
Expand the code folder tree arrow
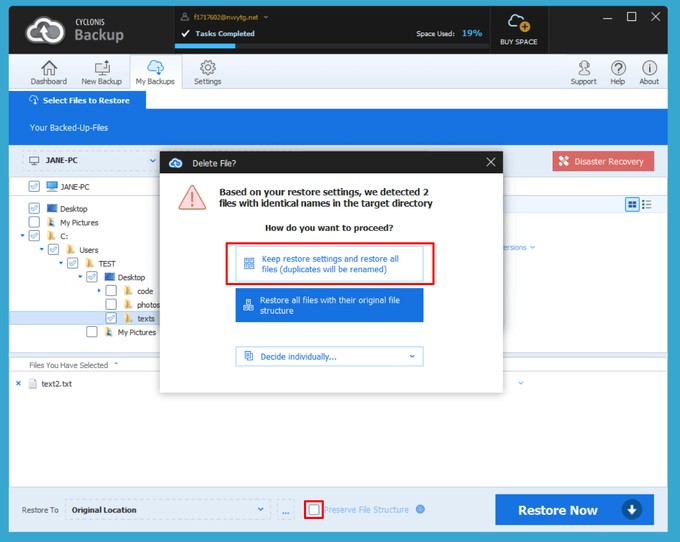point(99,291)
